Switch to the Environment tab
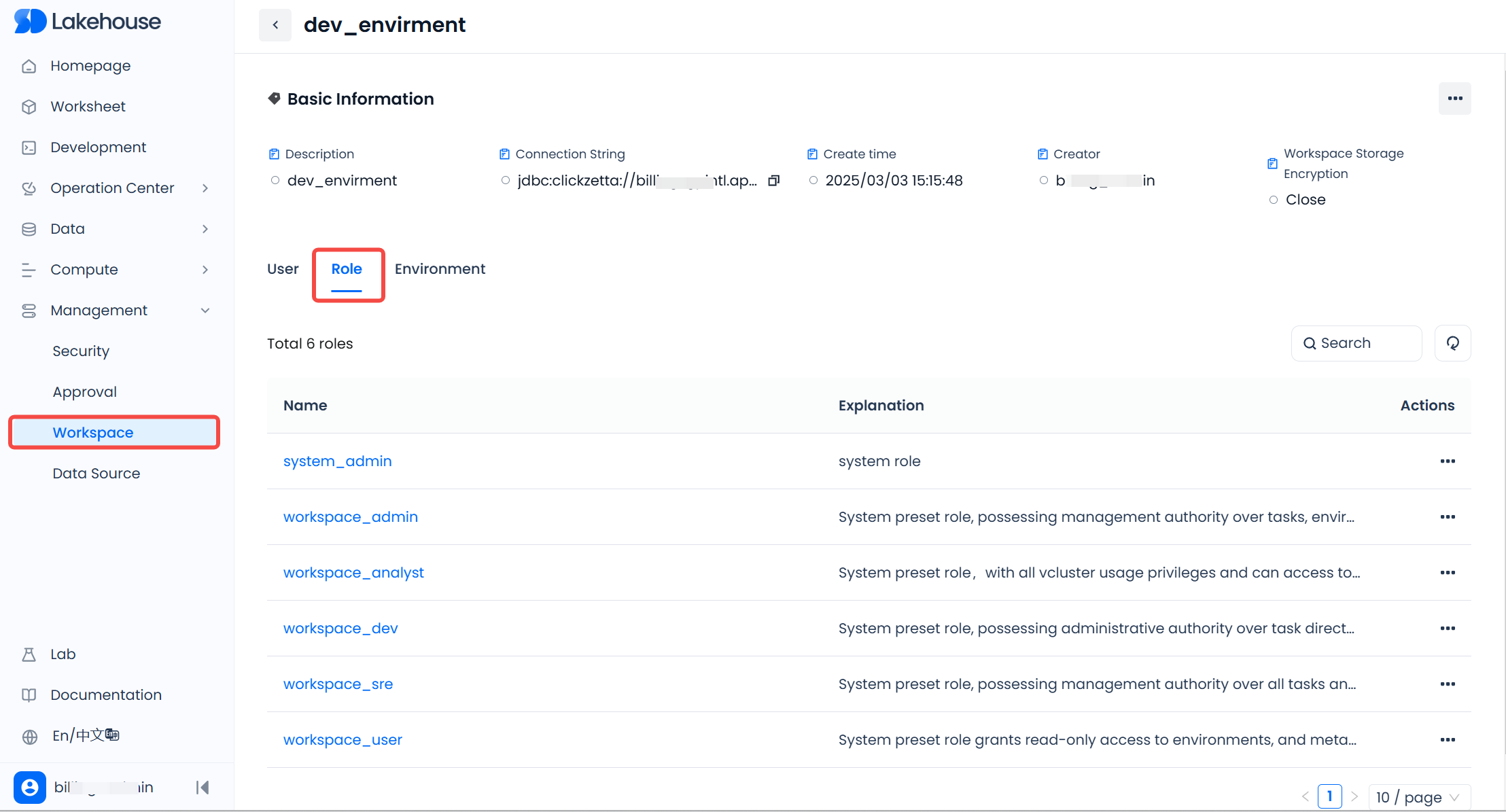This screenshot has width=1506, height=812. (x=440, y=269)
